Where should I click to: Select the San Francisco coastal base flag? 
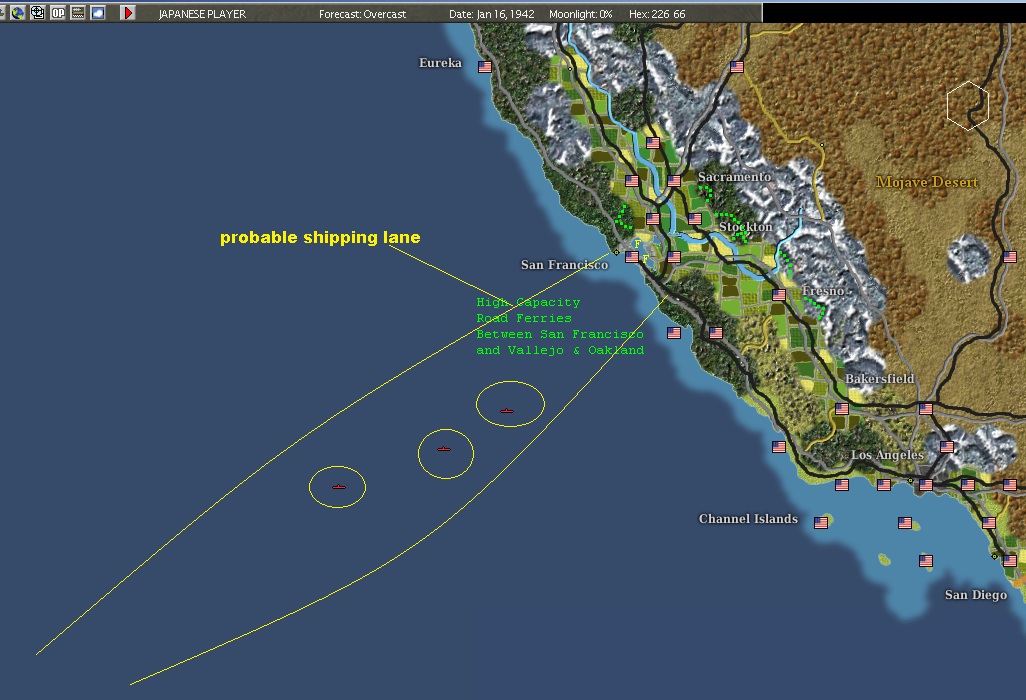coord(632,256)
